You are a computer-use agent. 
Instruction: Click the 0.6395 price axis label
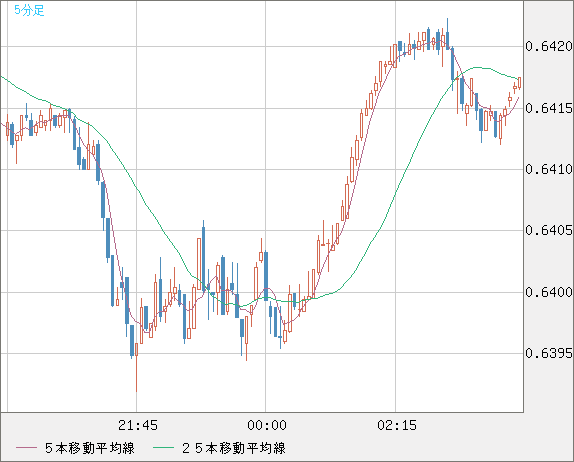pyautogui.click(x=549, y=354)
